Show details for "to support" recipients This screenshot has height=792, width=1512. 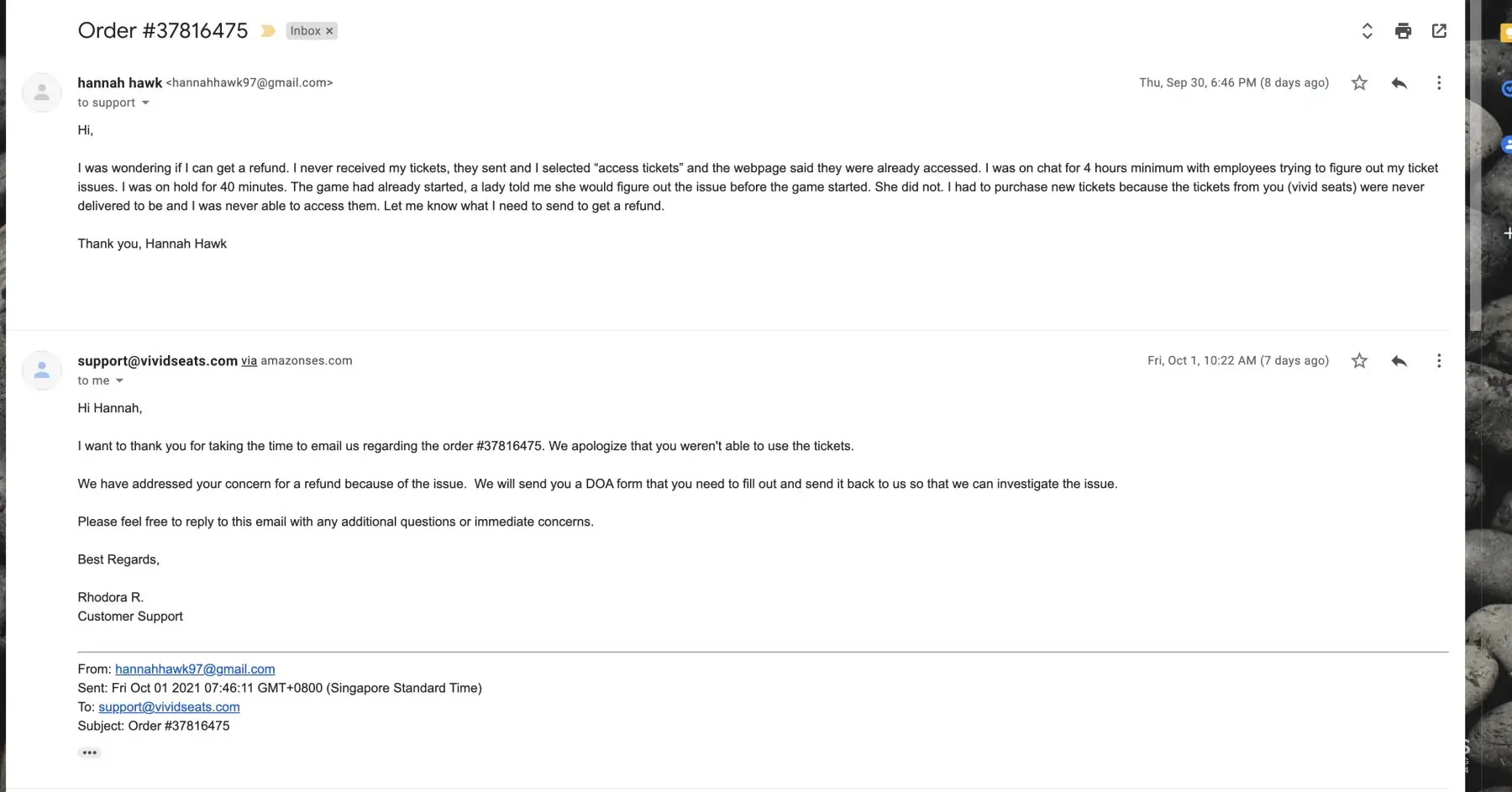[x=145, y=103]
